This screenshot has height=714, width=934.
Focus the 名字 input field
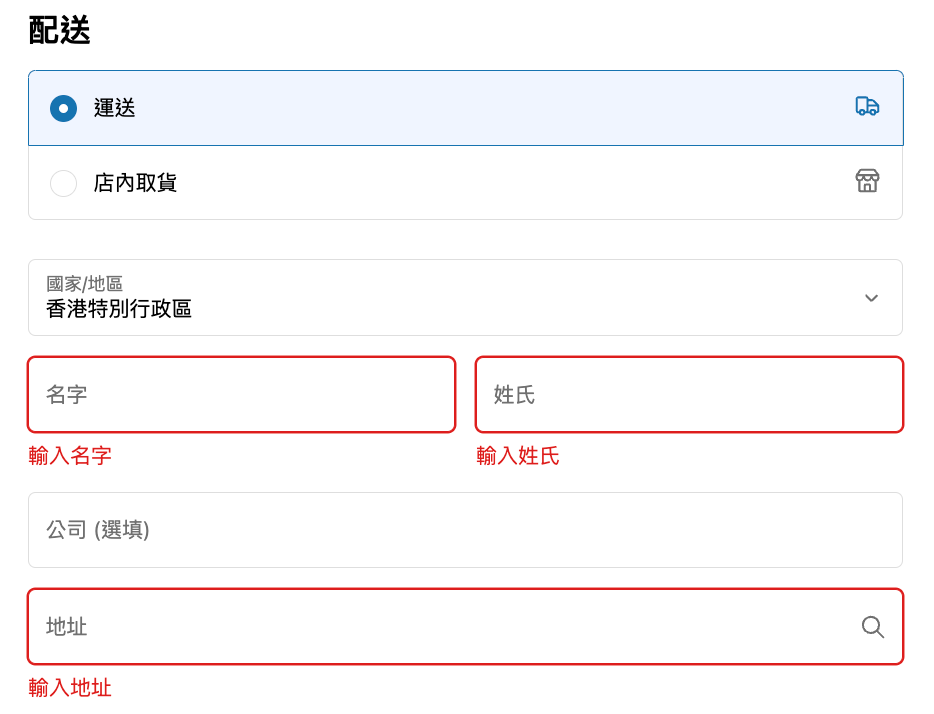pyautogui.click(x=242, y=395)
